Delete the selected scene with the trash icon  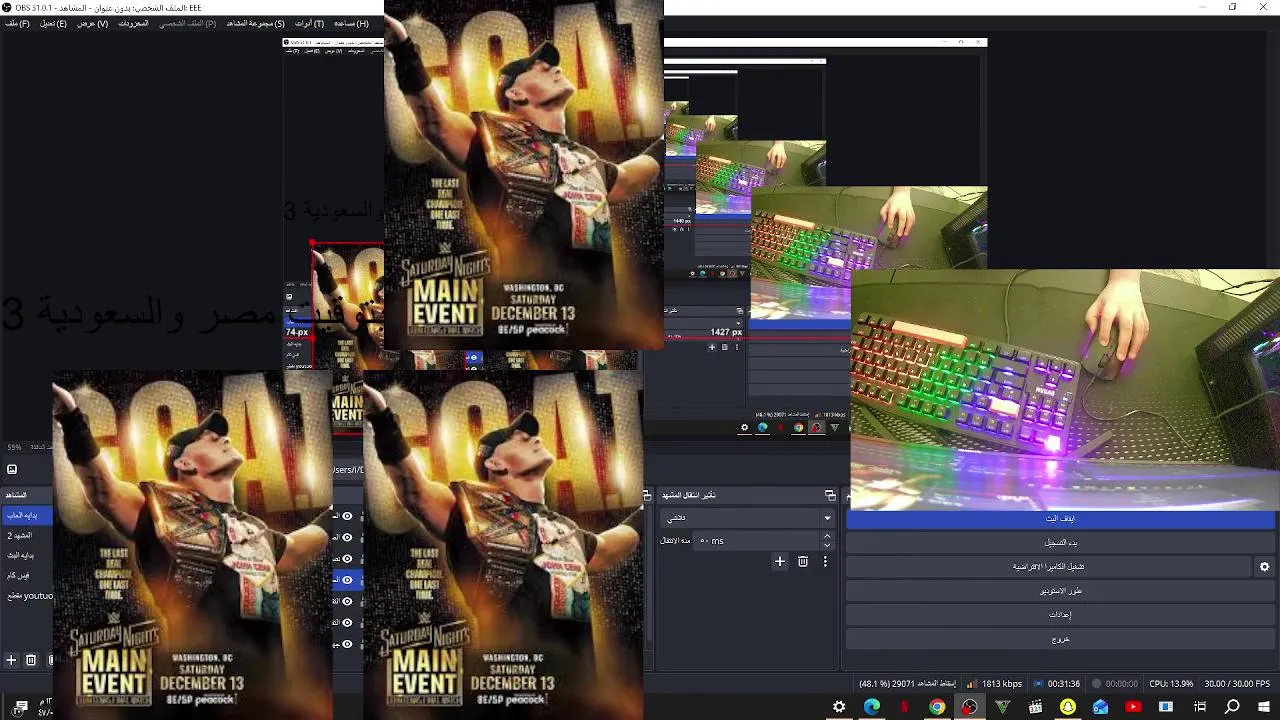point(31,660)
